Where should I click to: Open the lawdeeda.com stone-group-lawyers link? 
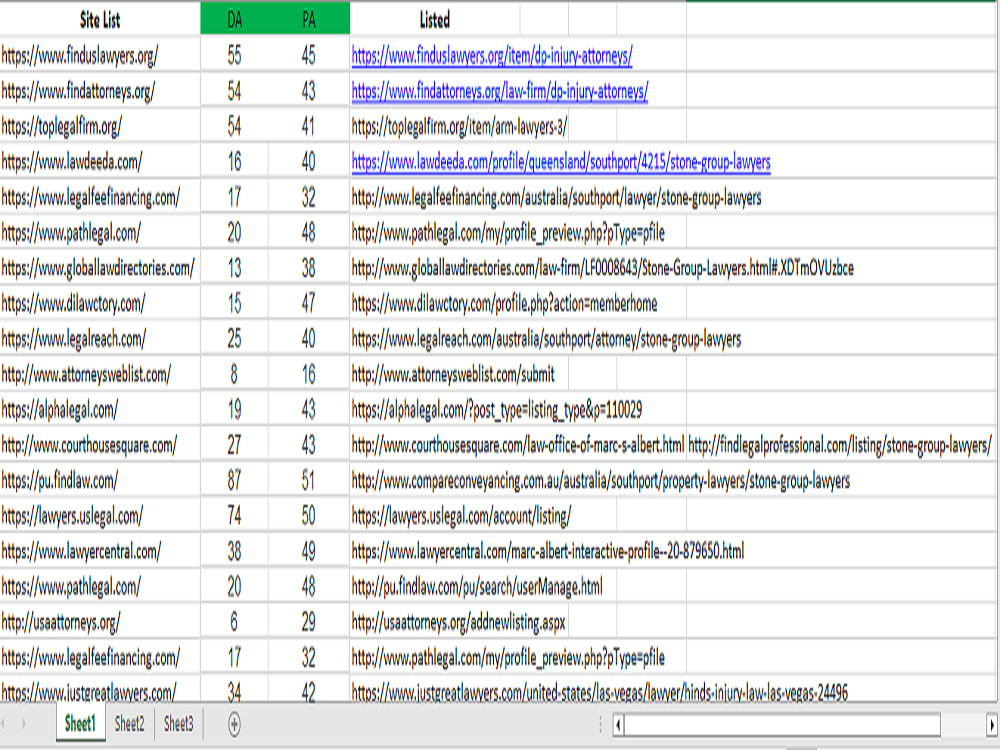[561, 162]
